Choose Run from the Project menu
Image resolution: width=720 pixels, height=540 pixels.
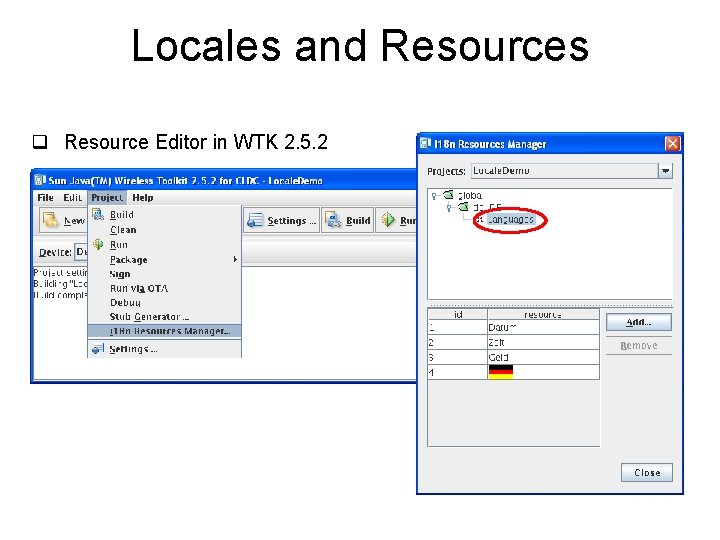click(118, 245)
